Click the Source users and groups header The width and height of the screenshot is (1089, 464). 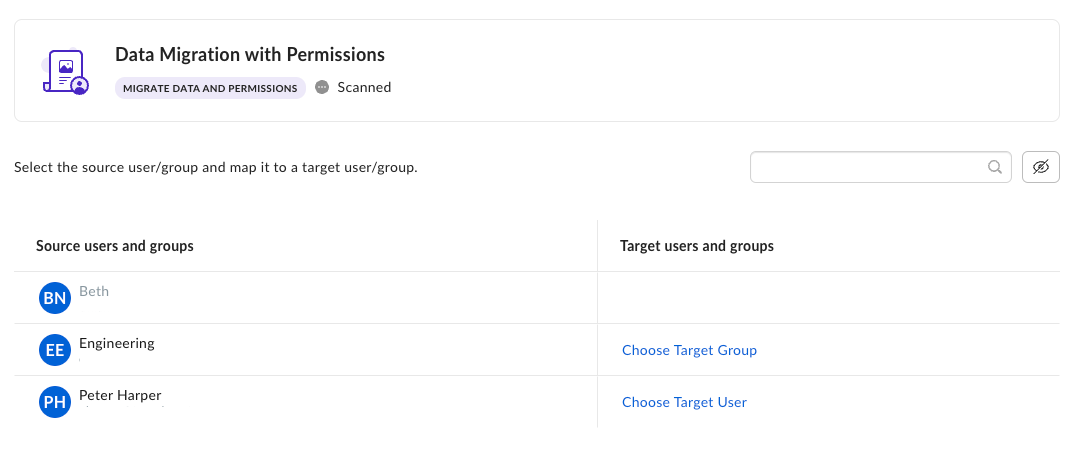click(115, 246)
